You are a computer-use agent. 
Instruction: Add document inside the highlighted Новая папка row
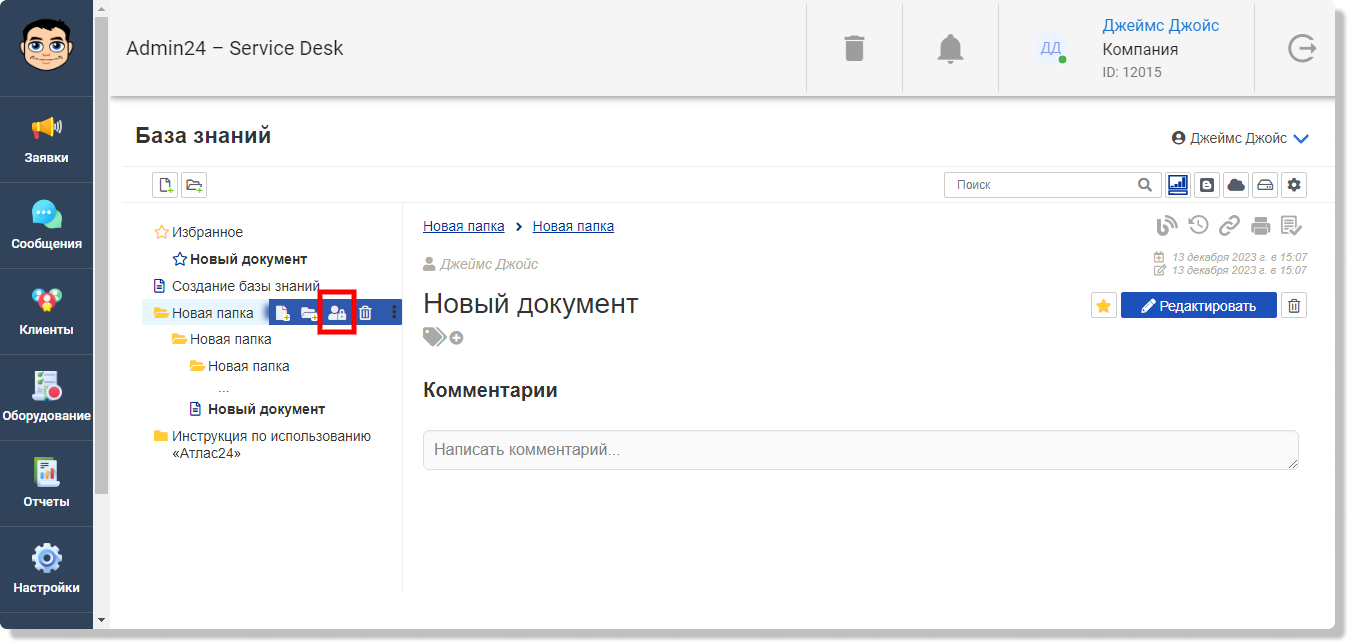pos(283,313)
